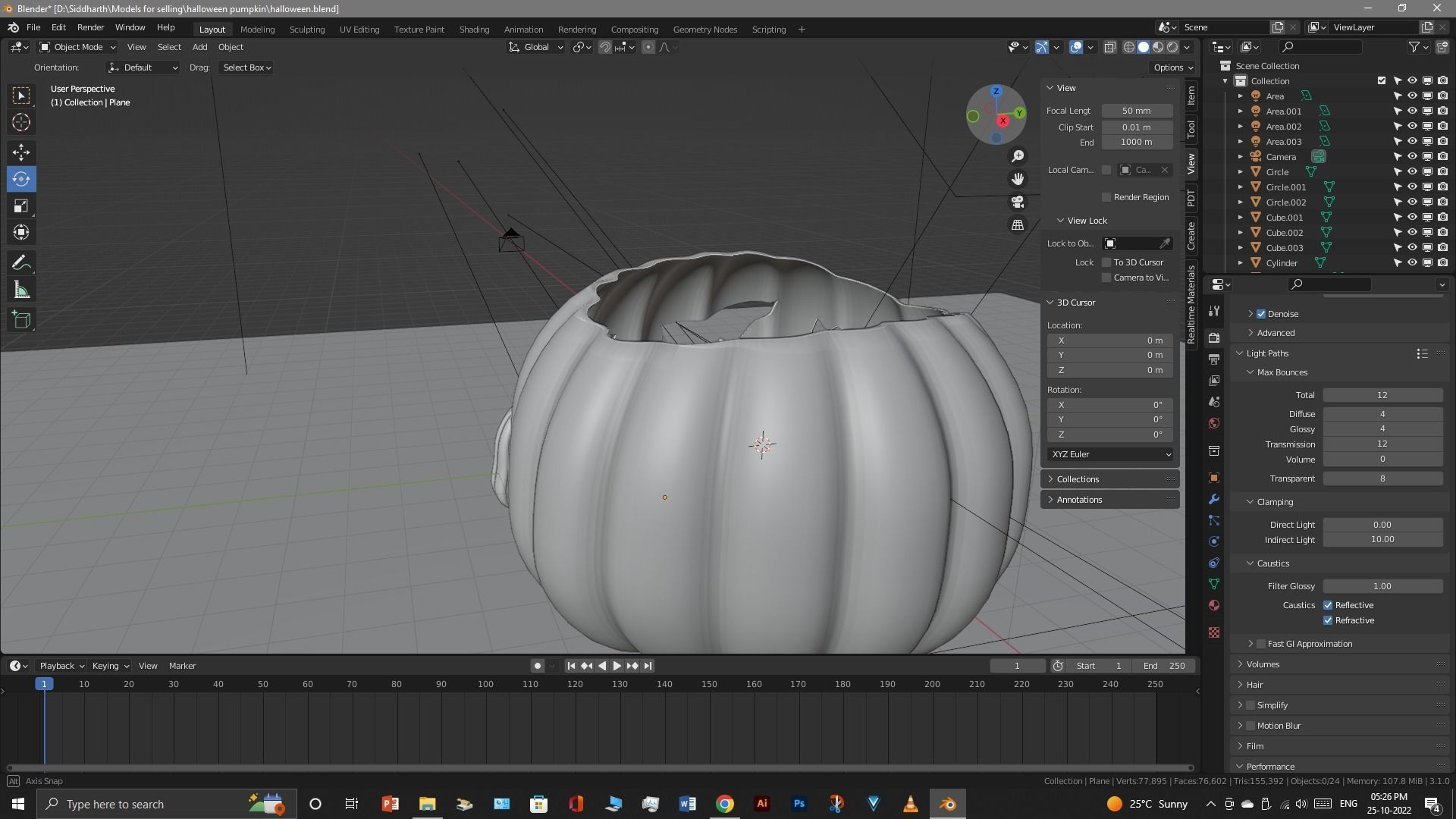Screen dimensions: 1456x819
Task: Click Total bounces value field
Action: click(x=1382, y=395)
